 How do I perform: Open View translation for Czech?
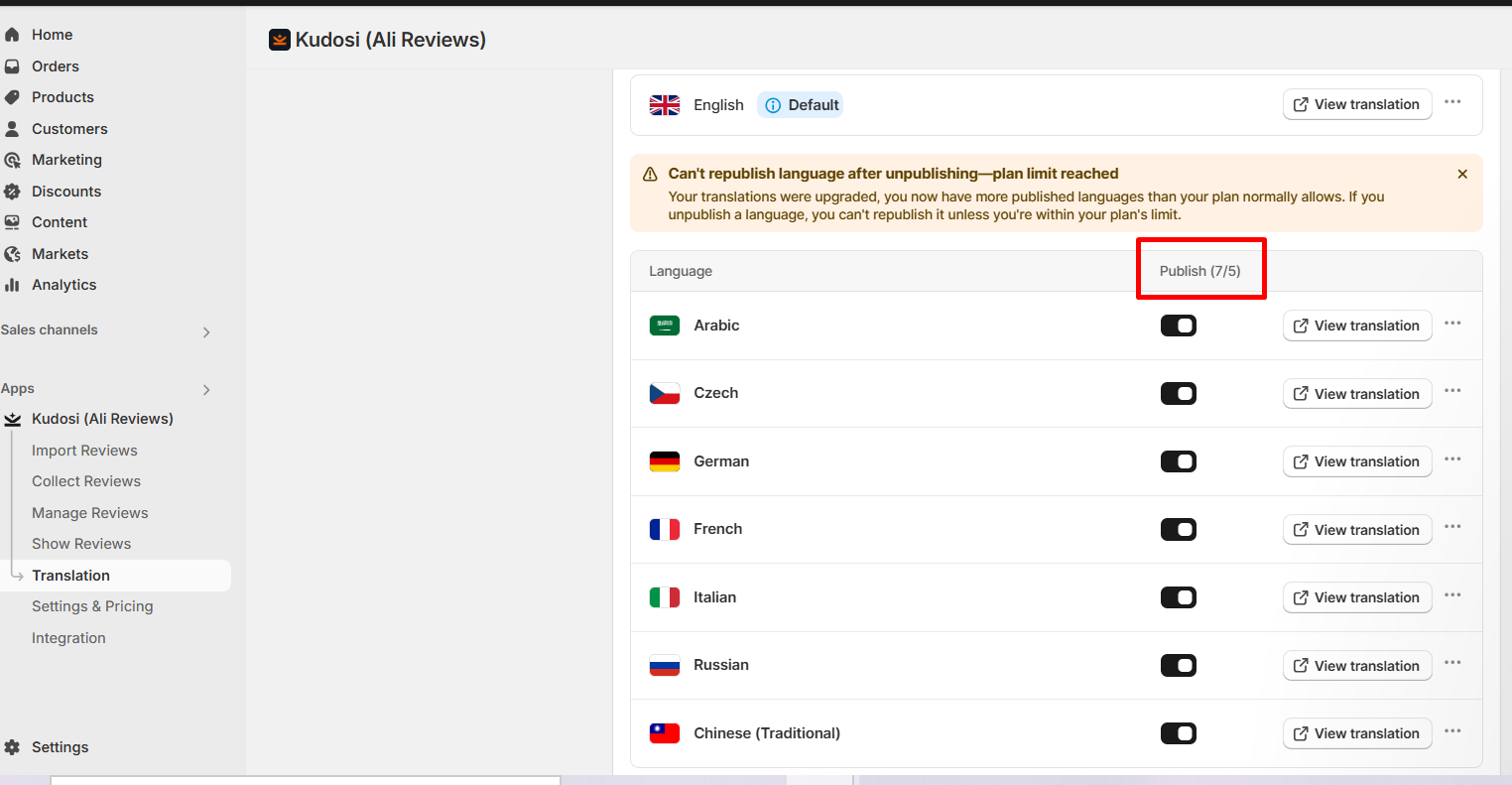pyautogui.click(x=1357, y=394)
